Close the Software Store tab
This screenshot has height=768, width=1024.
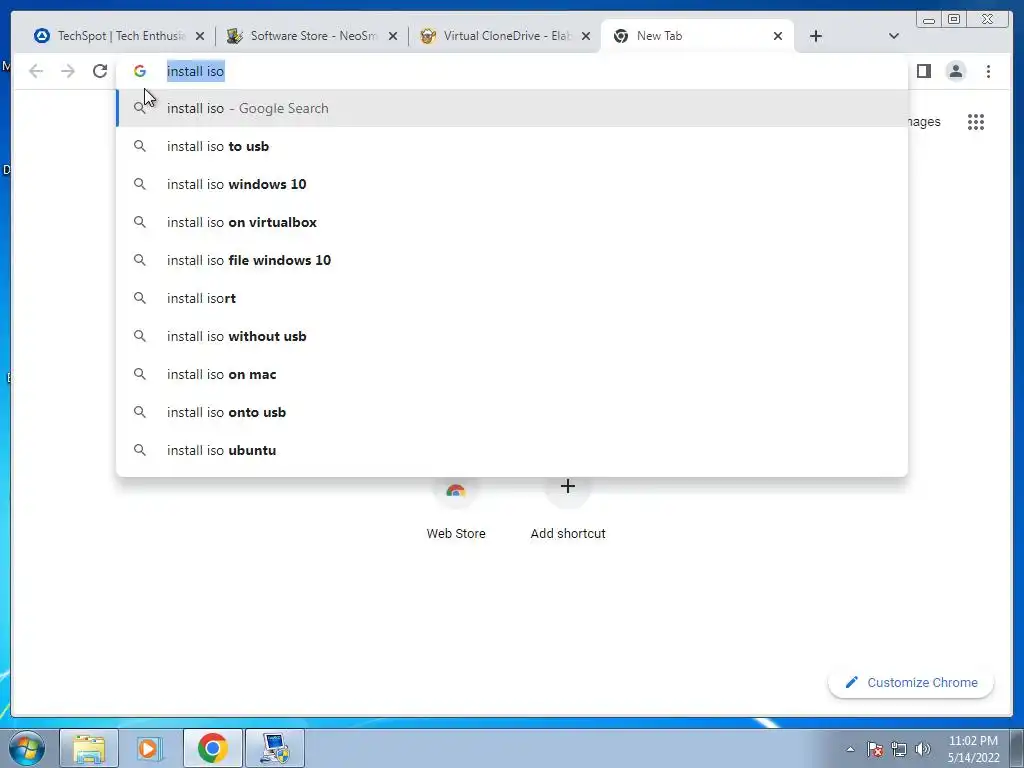pyautogui.click(x=393, y=36)
